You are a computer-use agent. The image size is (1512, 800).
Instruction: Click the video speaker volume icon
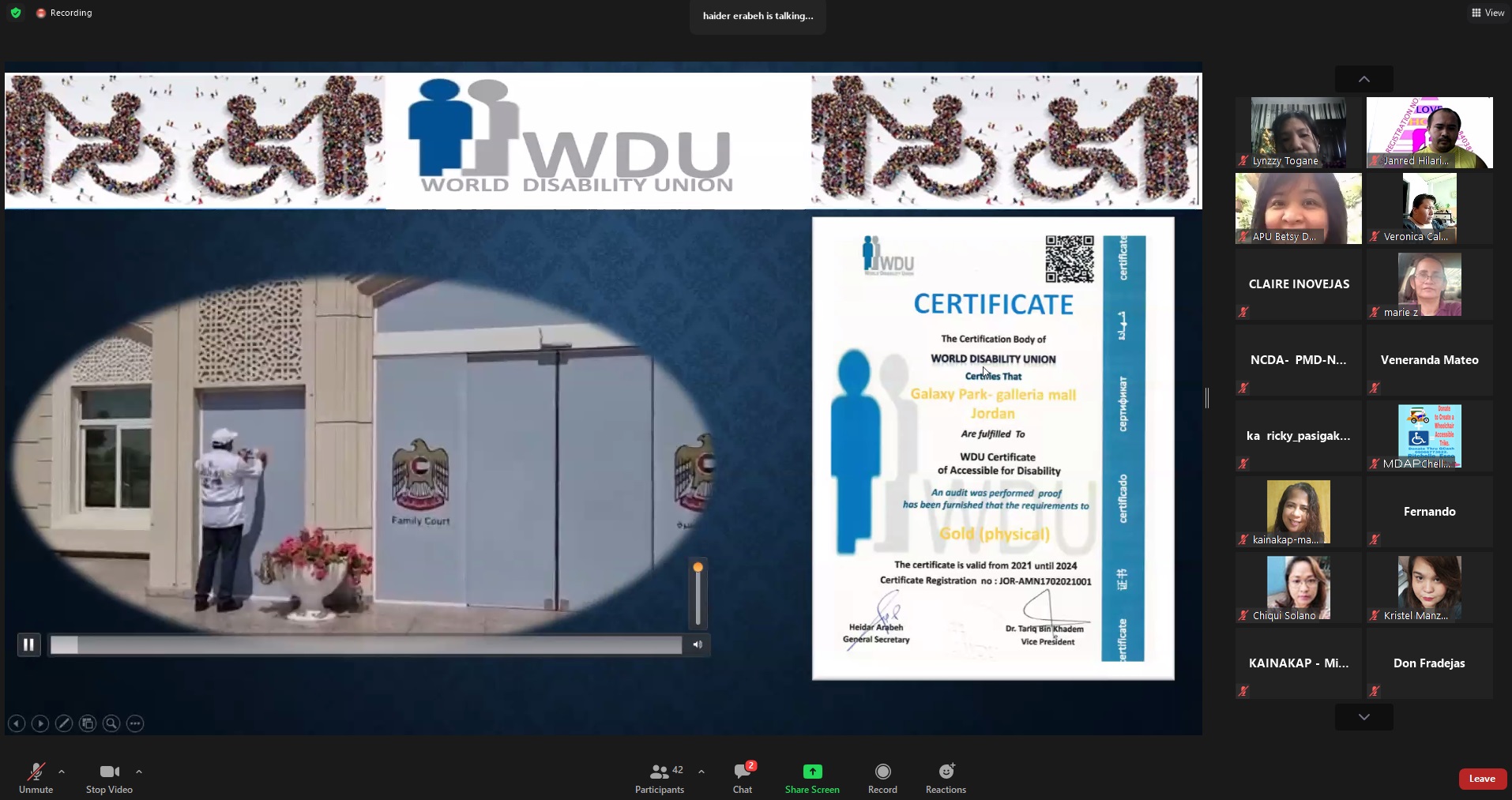pos(698,645)
